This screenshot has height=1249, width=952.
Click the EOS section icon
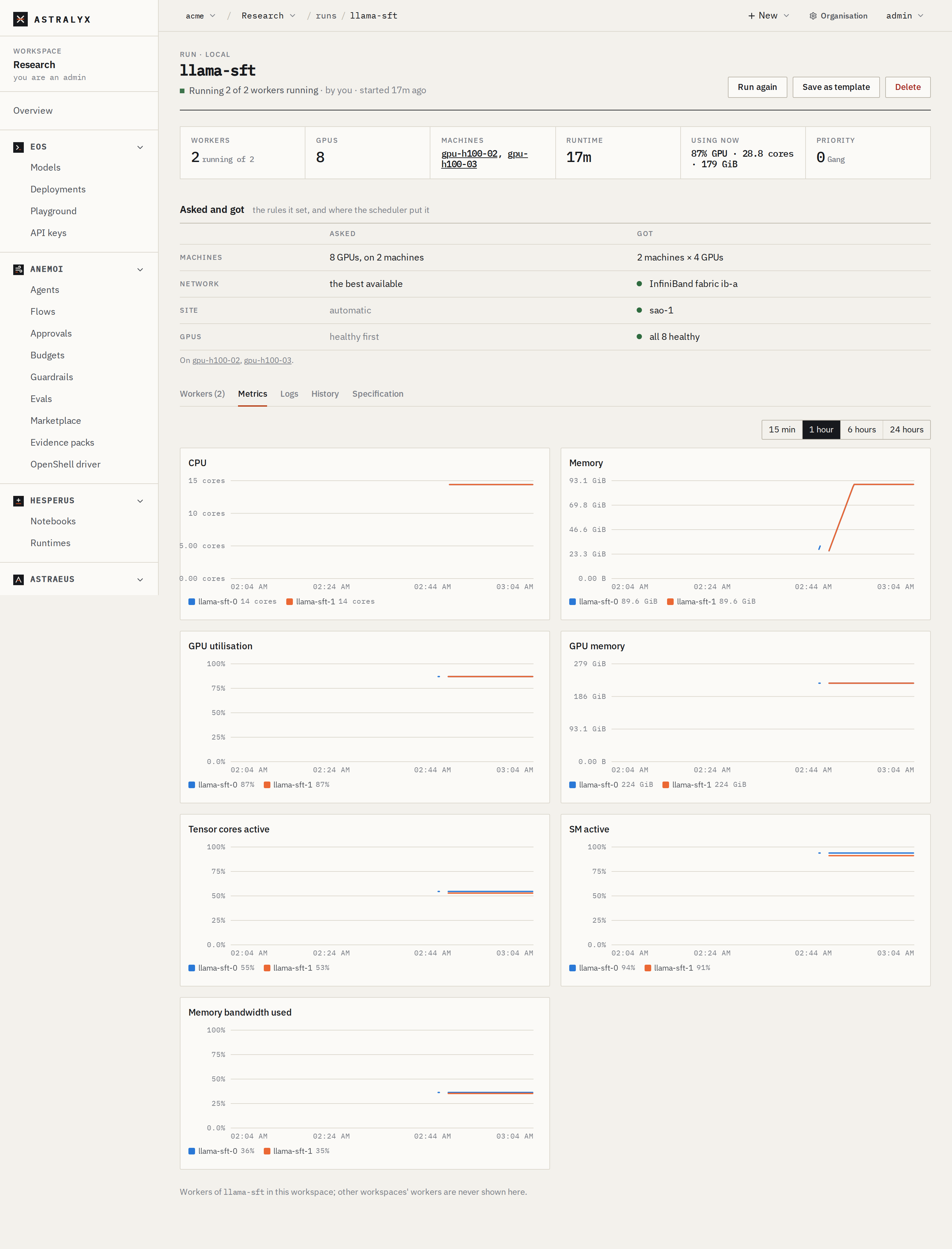pyautogui.click(x=19, y=147)
